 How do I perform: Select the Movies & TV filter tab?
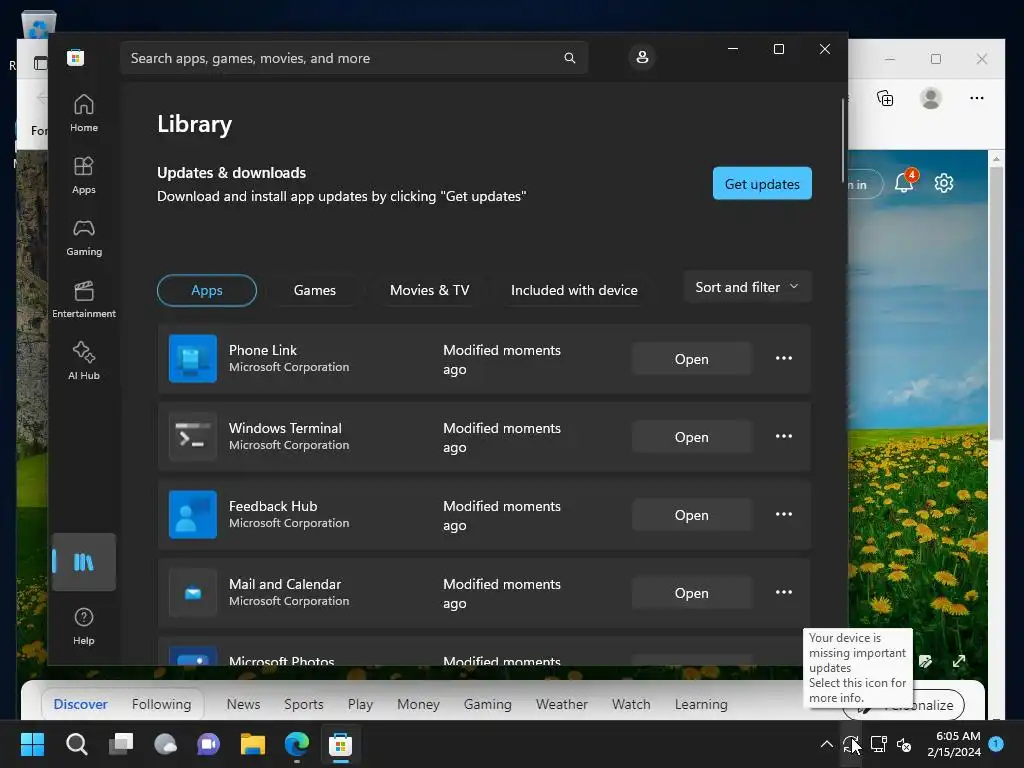pos(430,291)
